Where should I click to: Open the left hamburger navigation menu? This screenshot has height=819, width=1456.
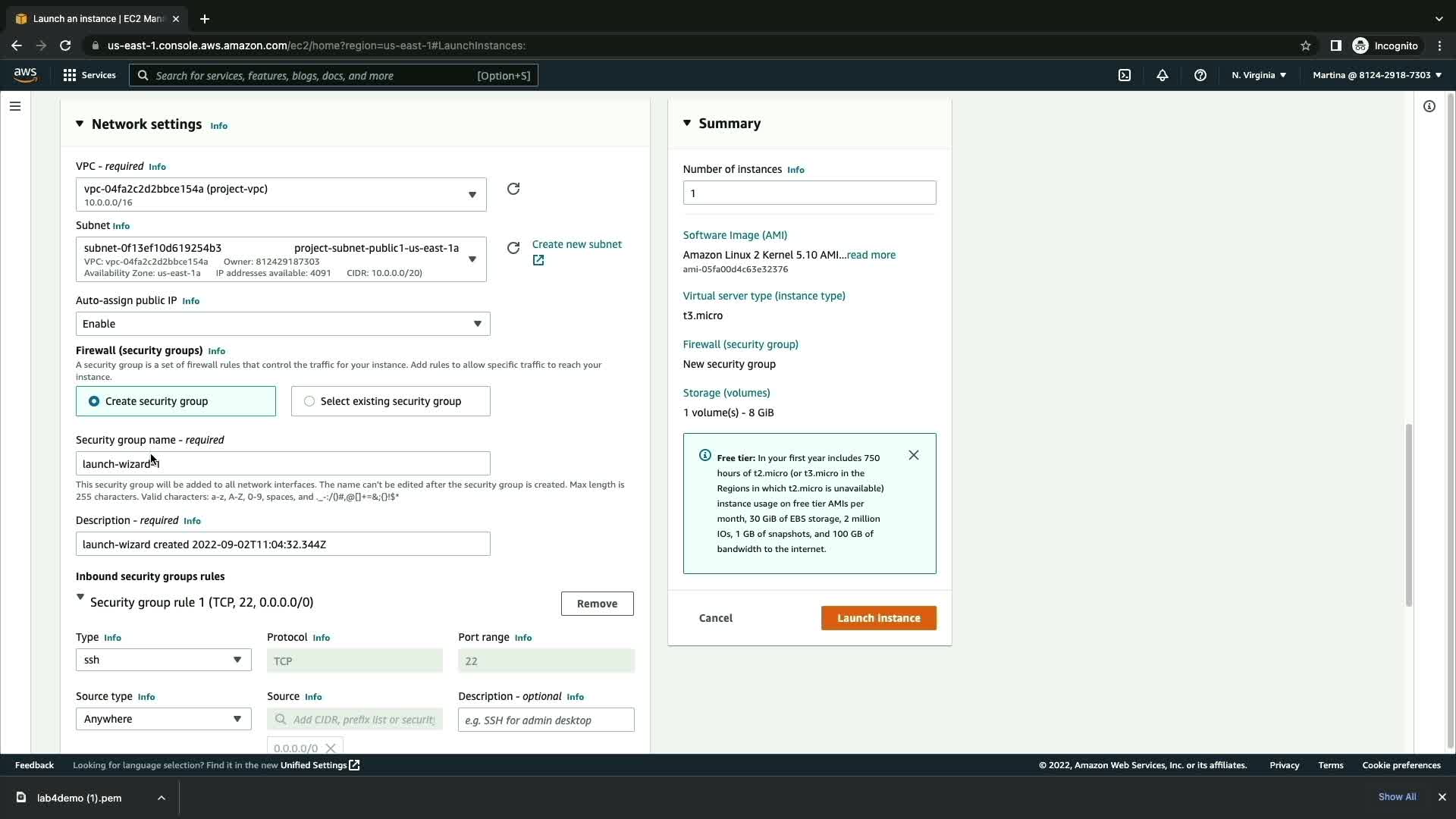15,106
